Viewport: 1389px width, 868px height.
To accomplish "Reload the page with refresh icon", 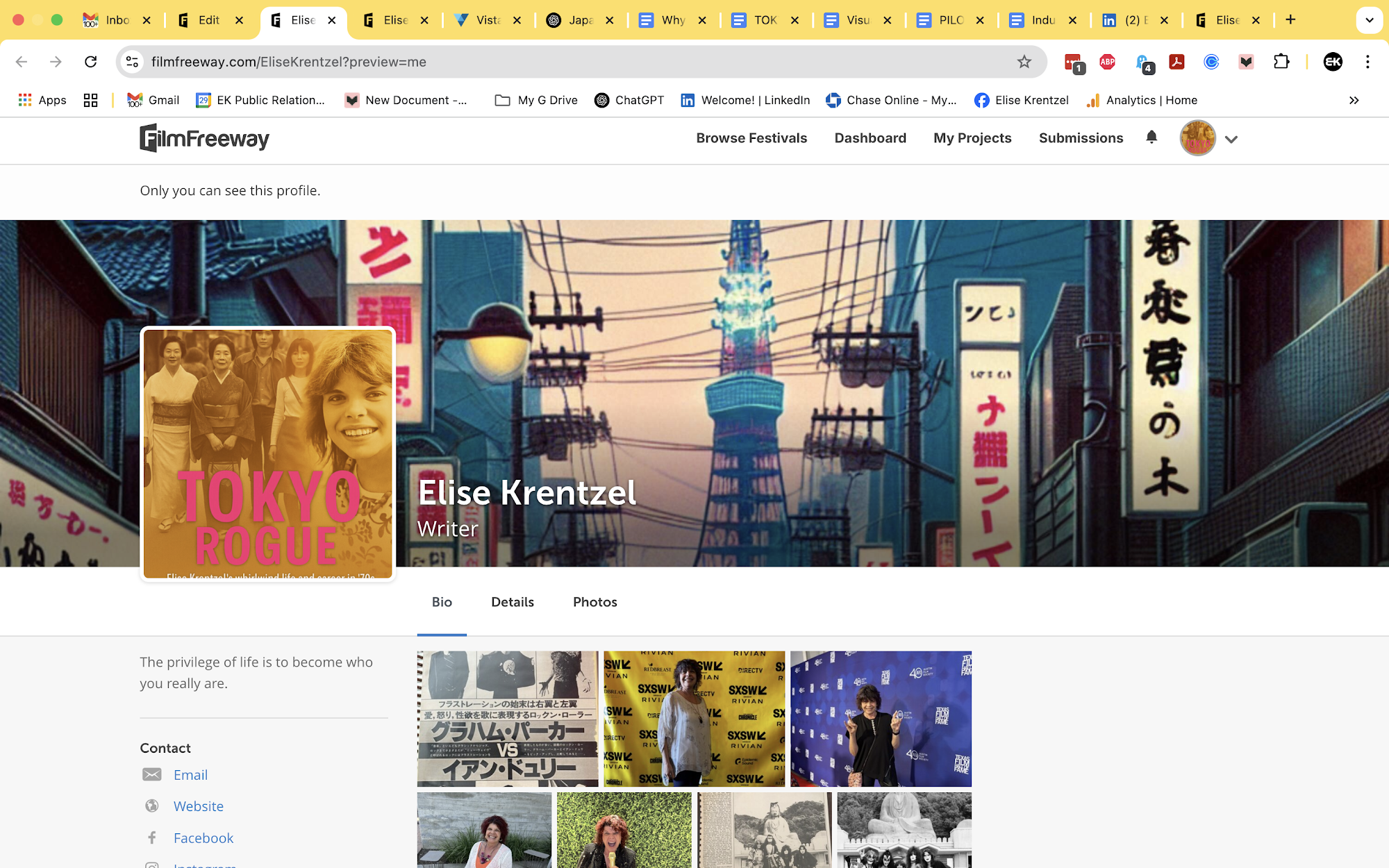I will (90, 62).
